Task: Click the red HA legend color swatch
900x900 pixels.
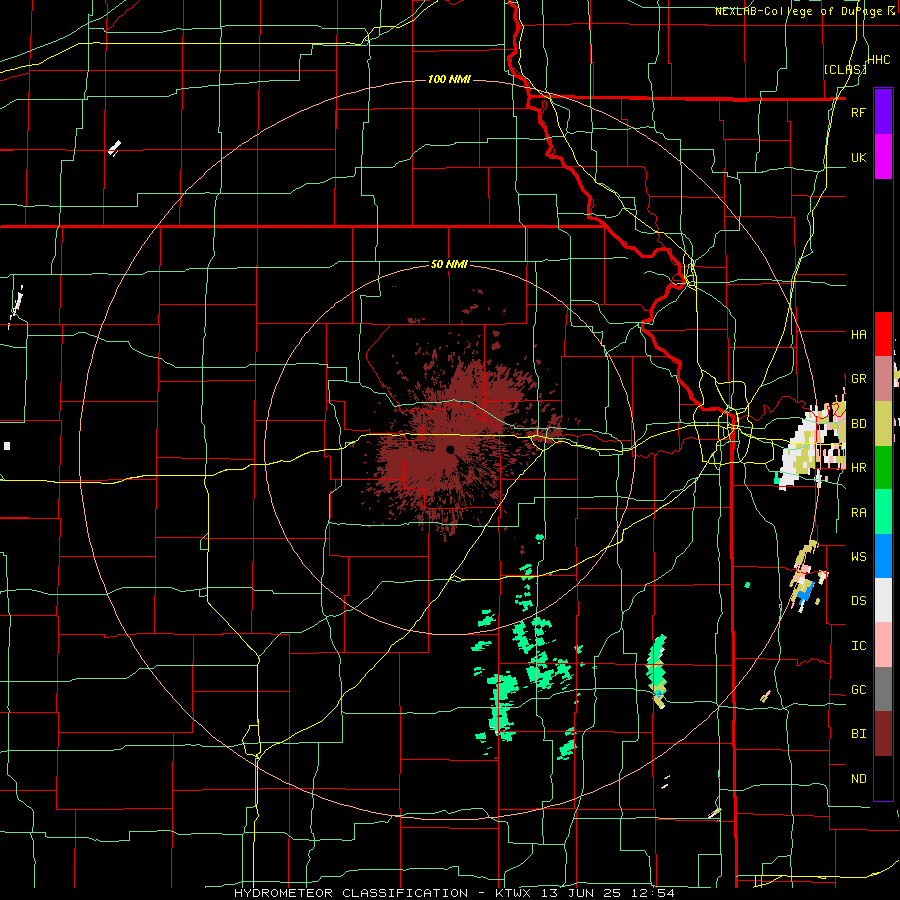Action: tap(883, 334)
